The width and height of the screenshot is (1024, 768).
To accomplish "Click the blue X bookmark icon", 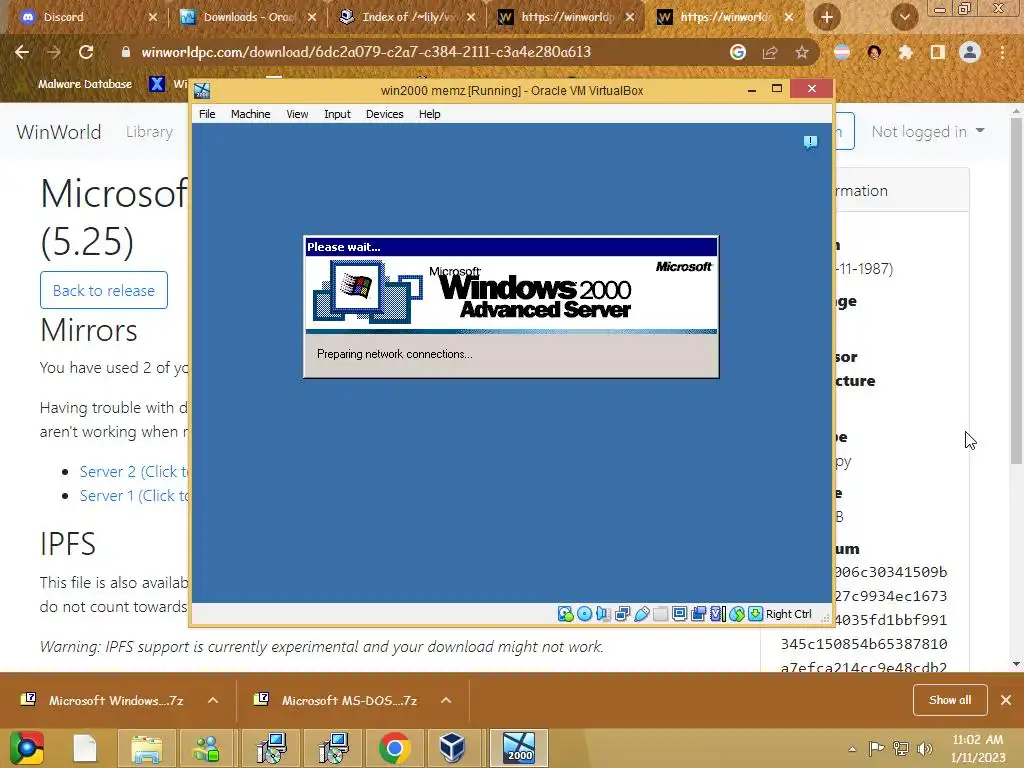I will coord(157,84).
